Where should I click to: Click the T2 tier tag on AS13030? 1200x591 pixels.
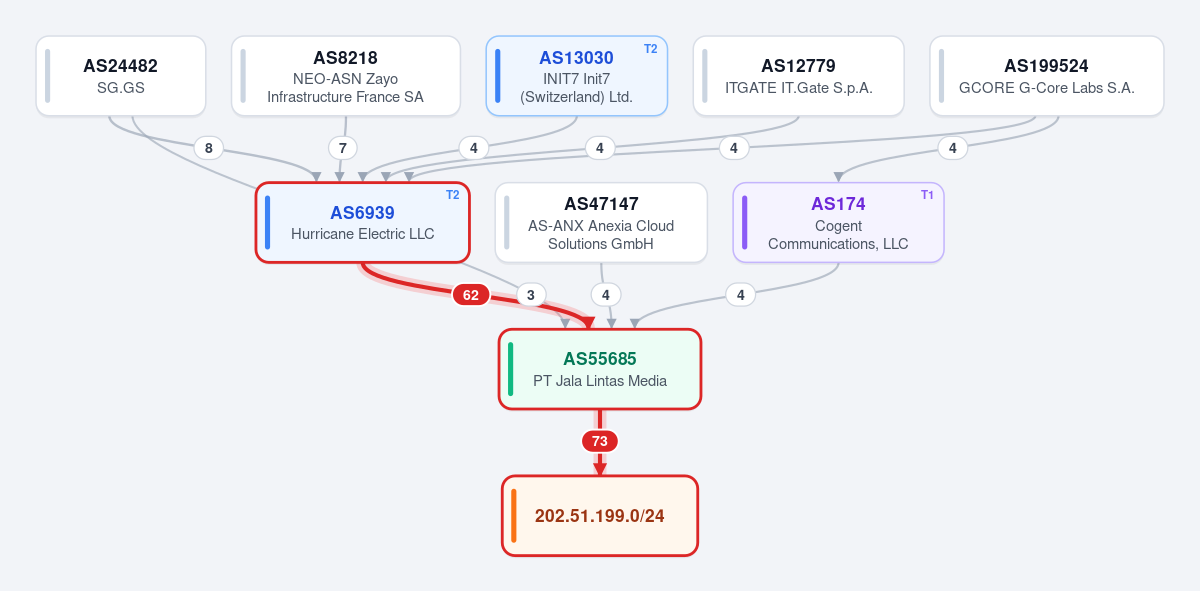pos(651,49)
